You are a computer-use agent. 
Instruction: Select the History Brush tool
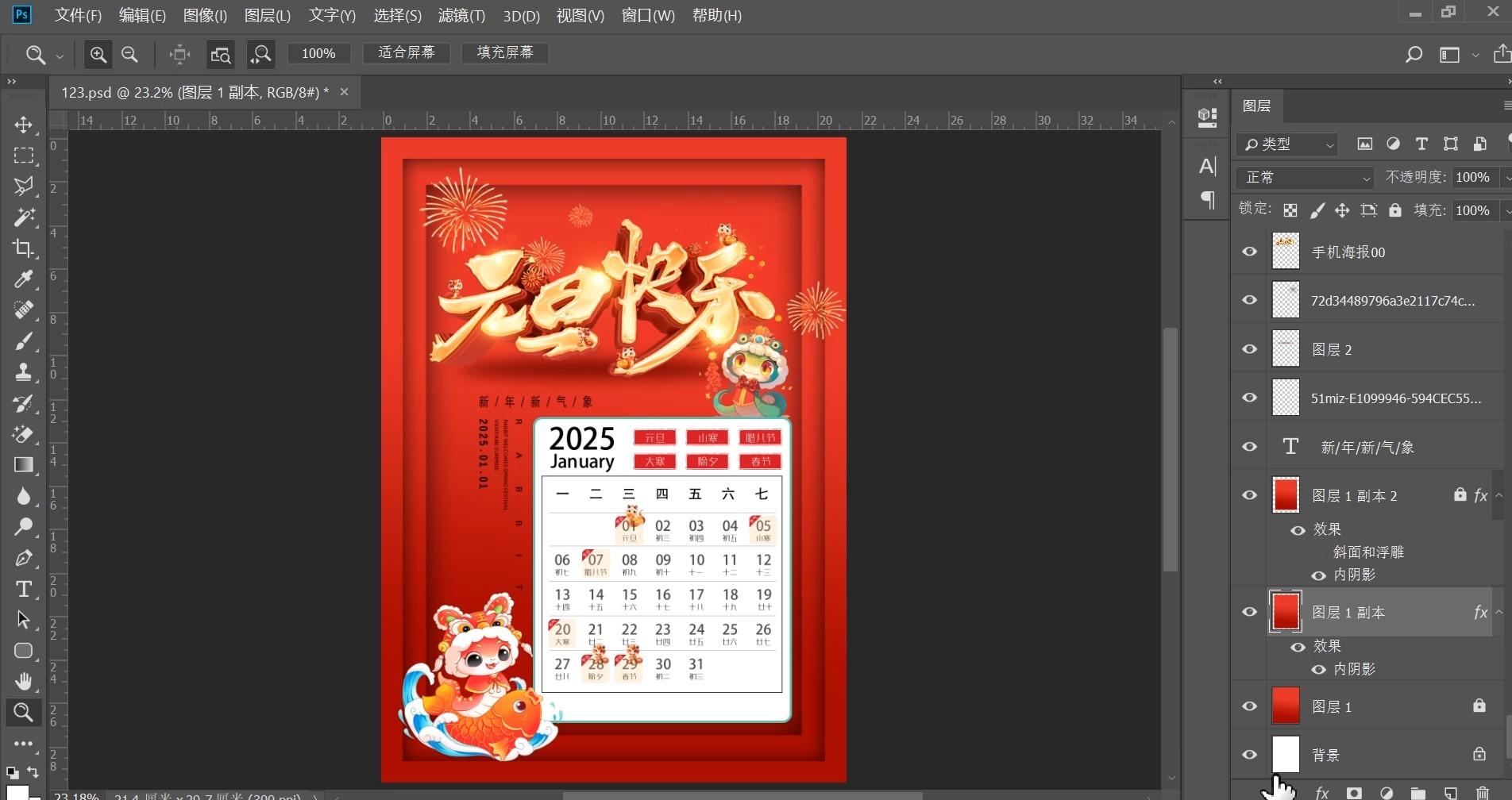coord(23,403)
